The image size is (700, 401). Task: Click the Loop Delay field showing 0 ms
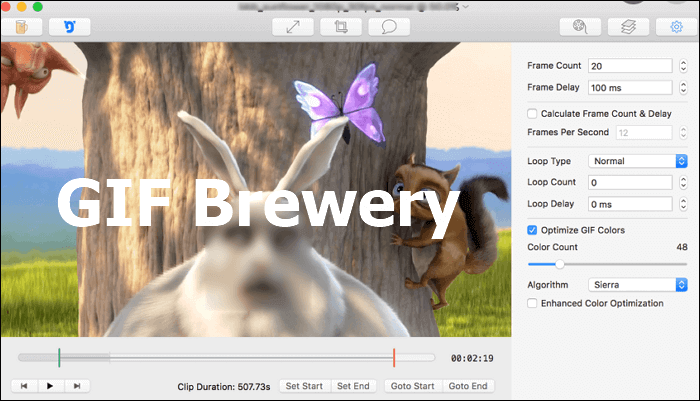[x=630, y=204]
